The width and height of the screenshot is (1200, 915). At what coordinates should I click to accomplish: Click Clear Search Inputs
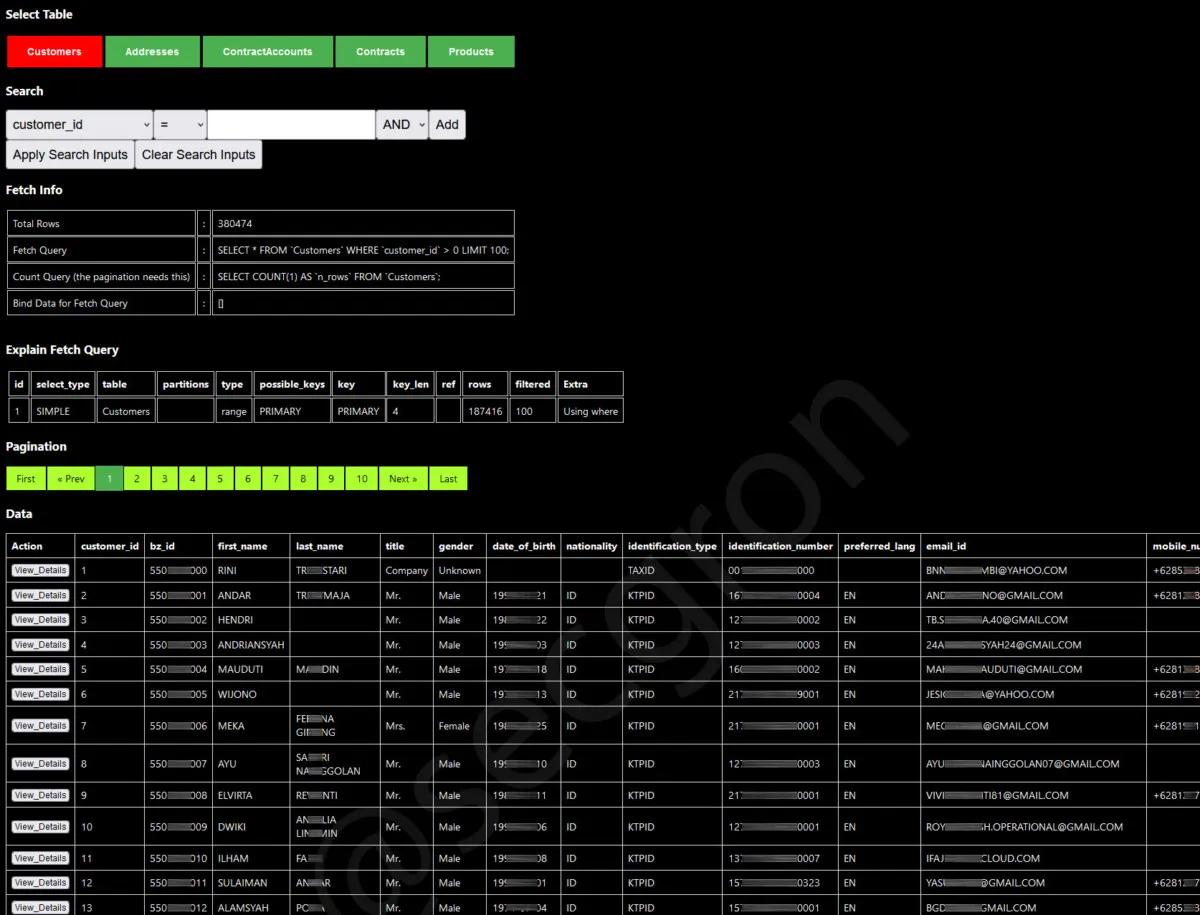pyautogui.click(x=198, y=155)
